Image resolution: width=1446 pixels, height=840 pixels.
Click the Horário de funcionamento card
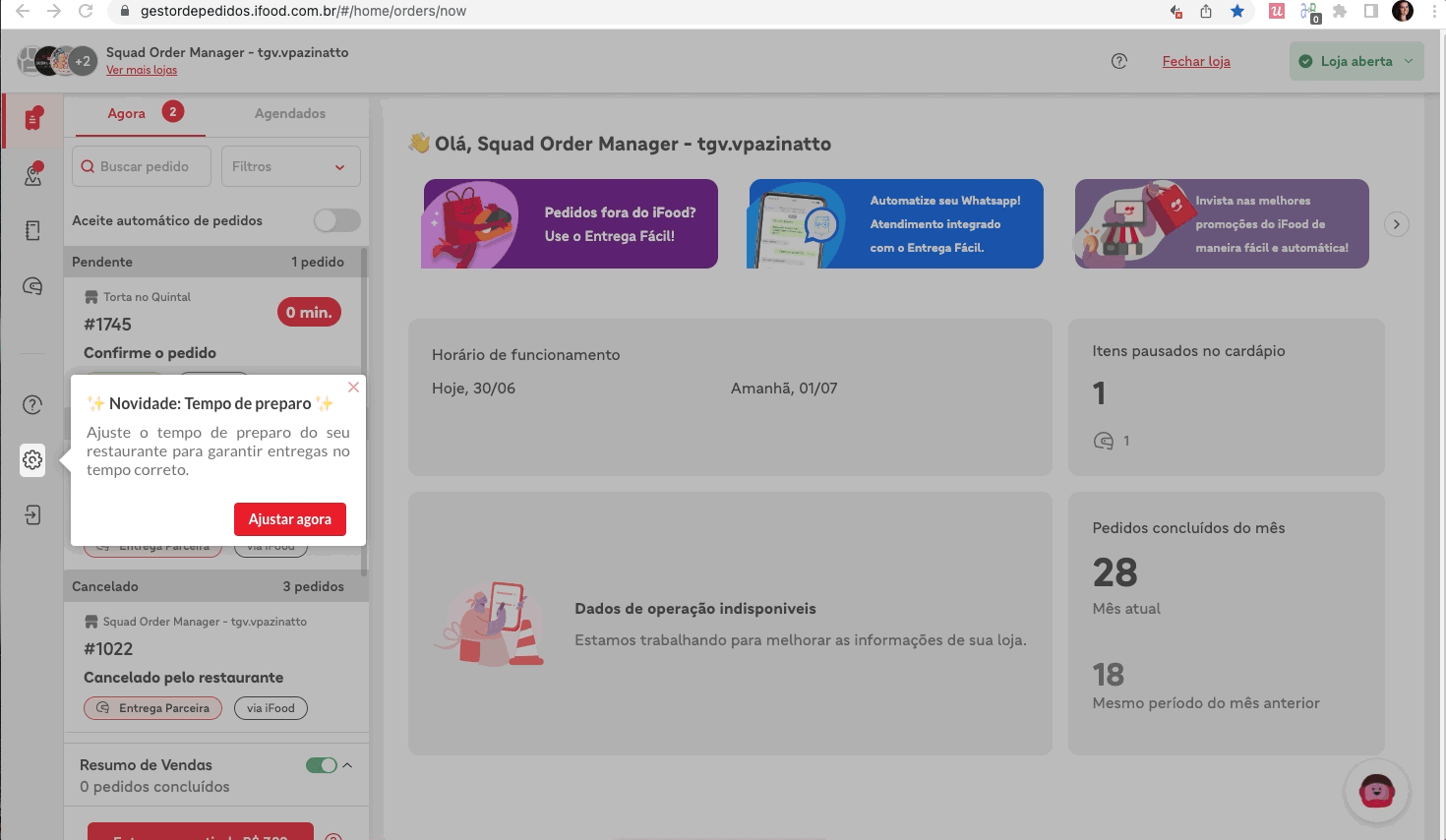(730, 397)
